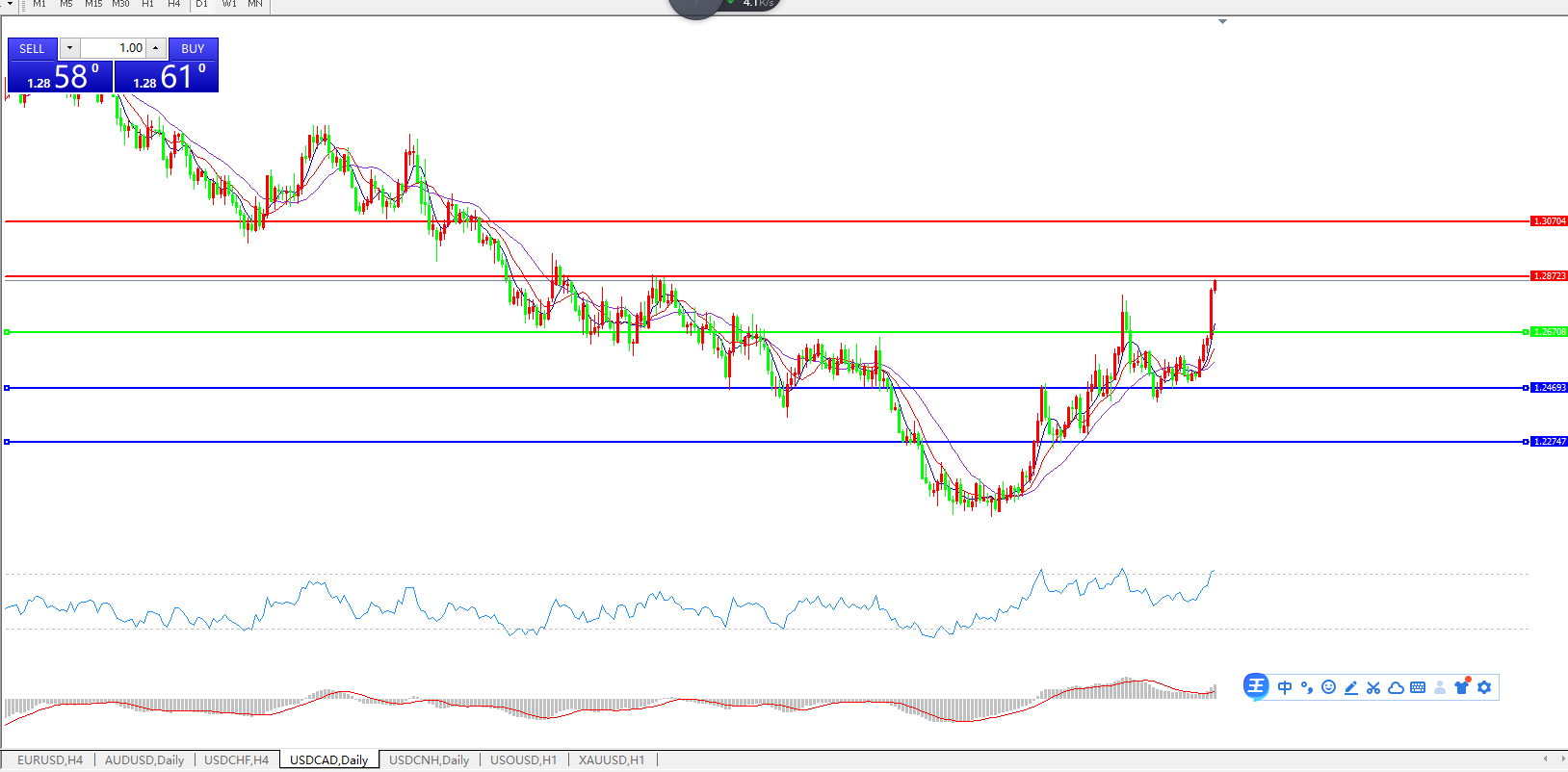Open the scissors screenshot tool
This screenshot has height=772, width=1568.
(x=1373, y=687)
